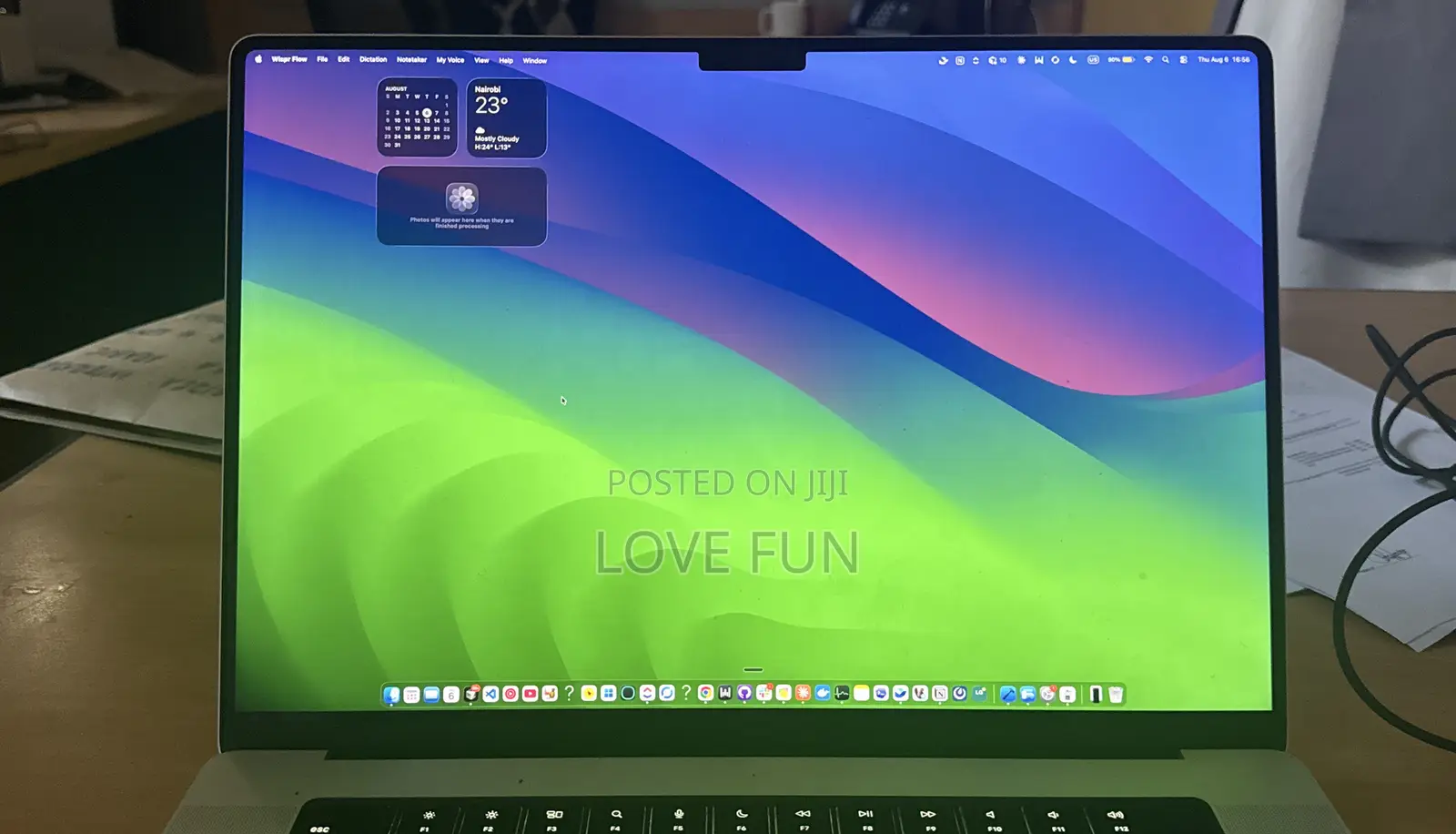Open the orange Claude icon in Dock
The height and width of the screenshot is (834, 1456).
coord(803,694)
